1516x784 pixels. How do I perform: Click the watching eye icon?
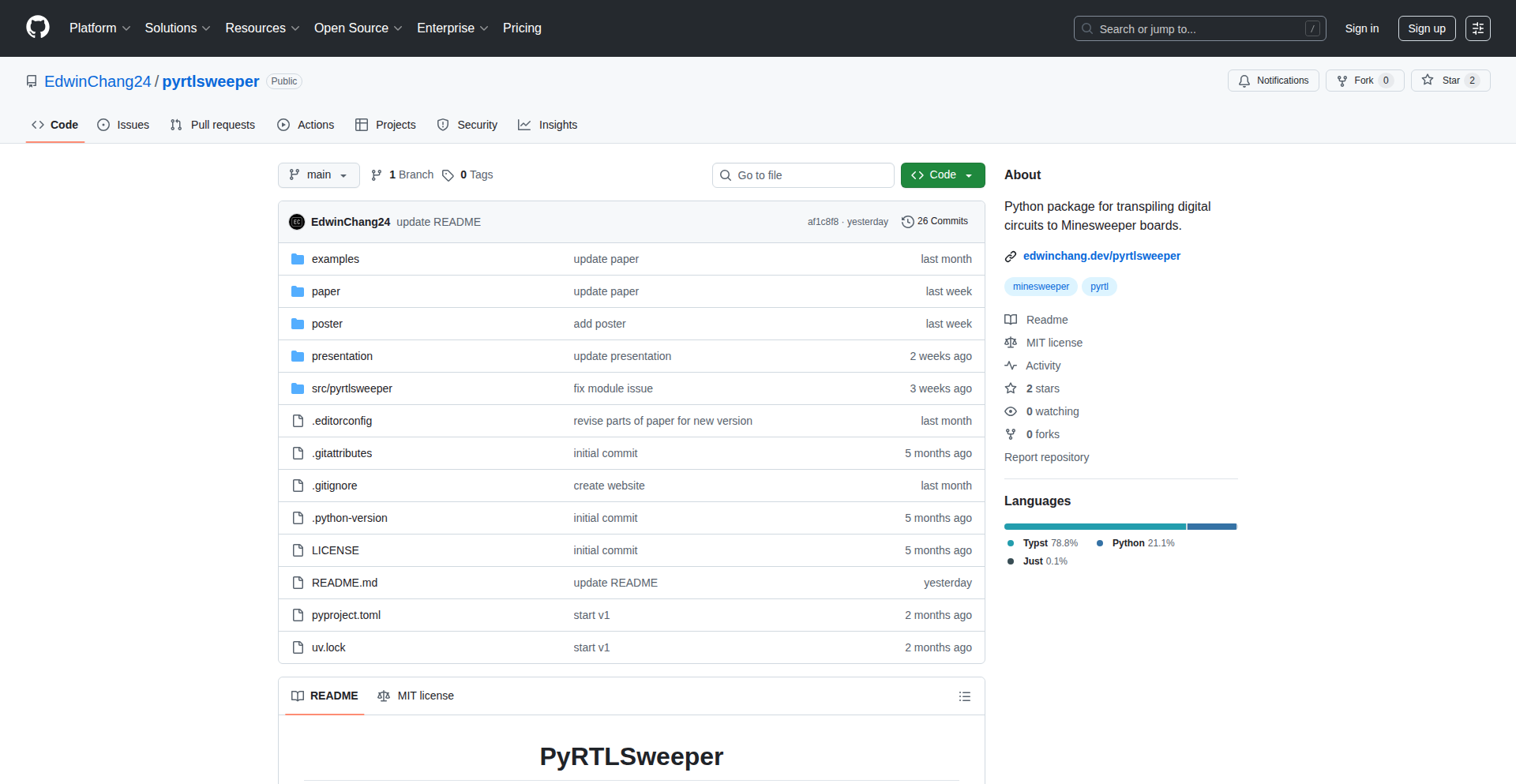pyautogui.click(x=1011, y=411)
